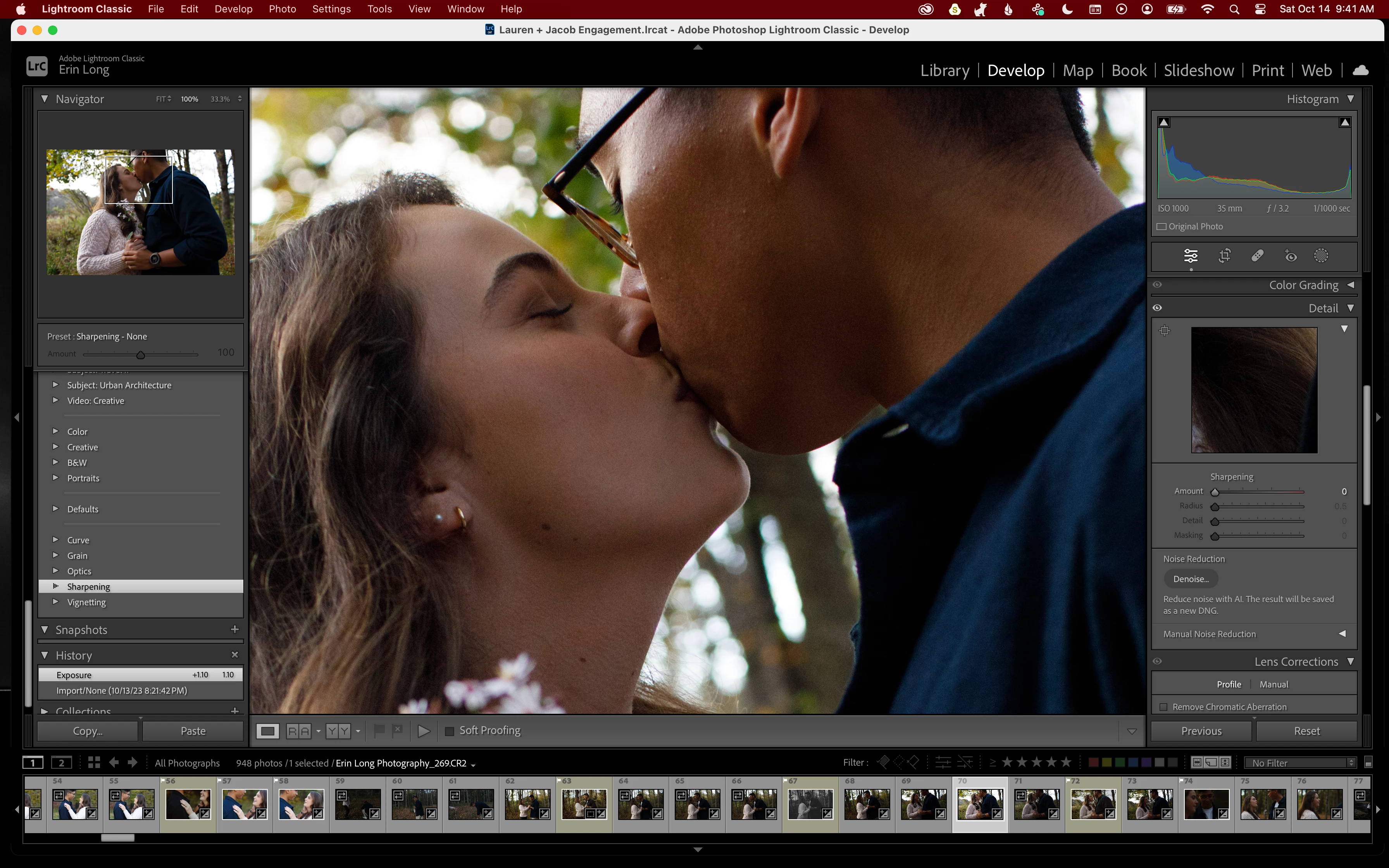Check Remove Chromatic Aberration
This screenshot has width=1389, height=868.
1163,707
